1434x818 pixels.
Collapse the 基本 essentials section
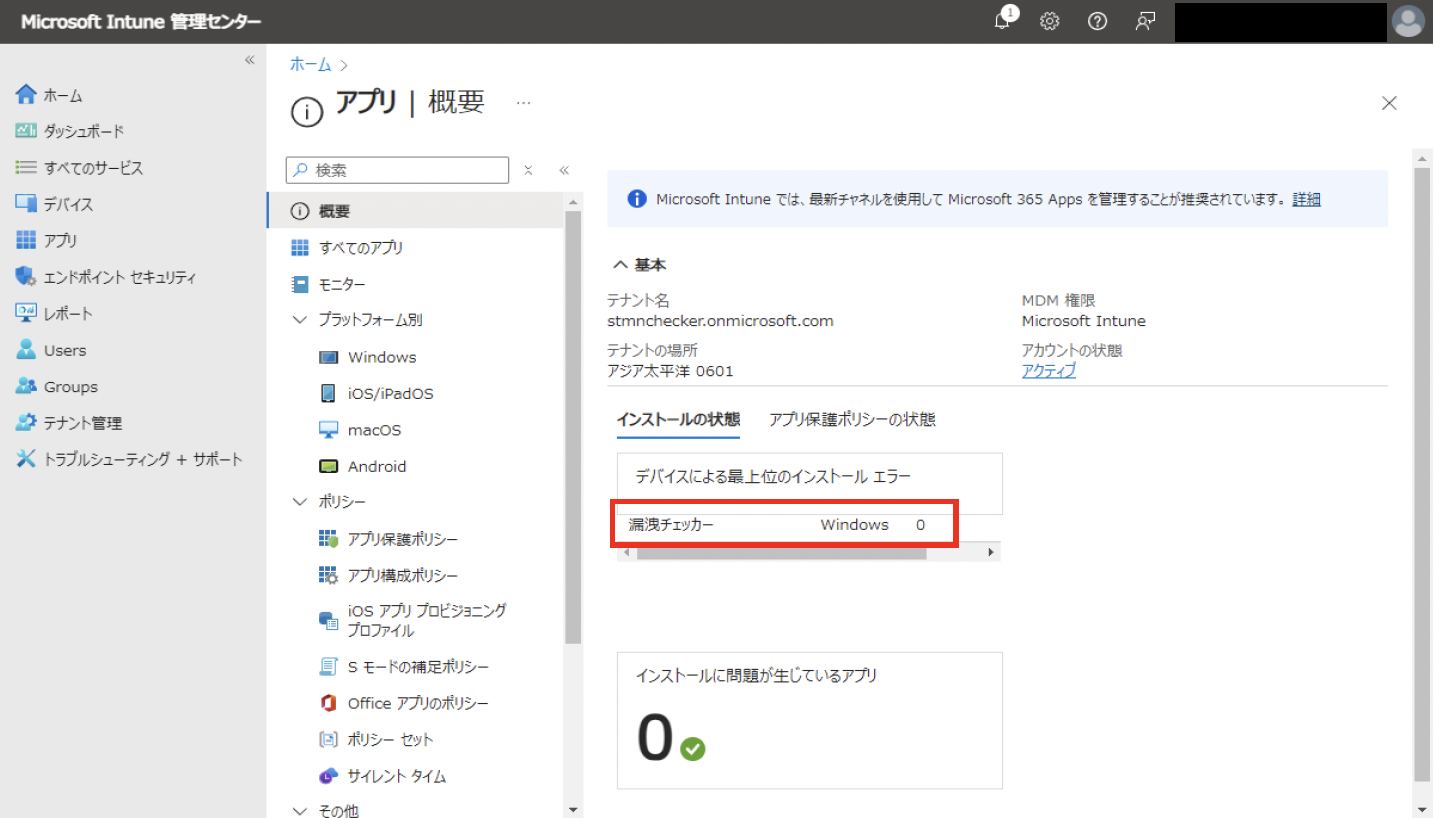(x=620, y=265)
